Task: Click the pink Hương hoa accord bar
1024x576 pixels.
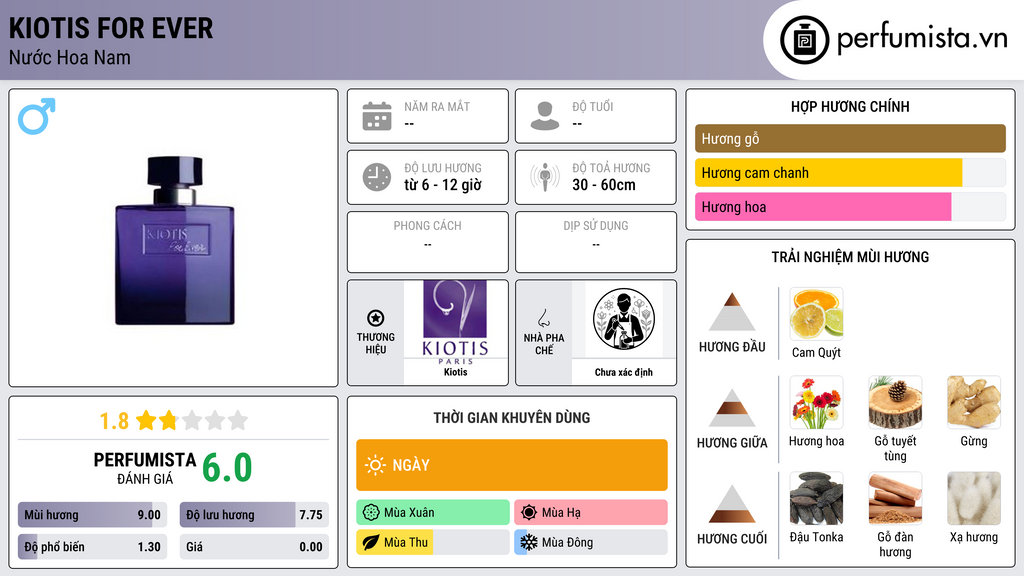Action: (850, 207)
